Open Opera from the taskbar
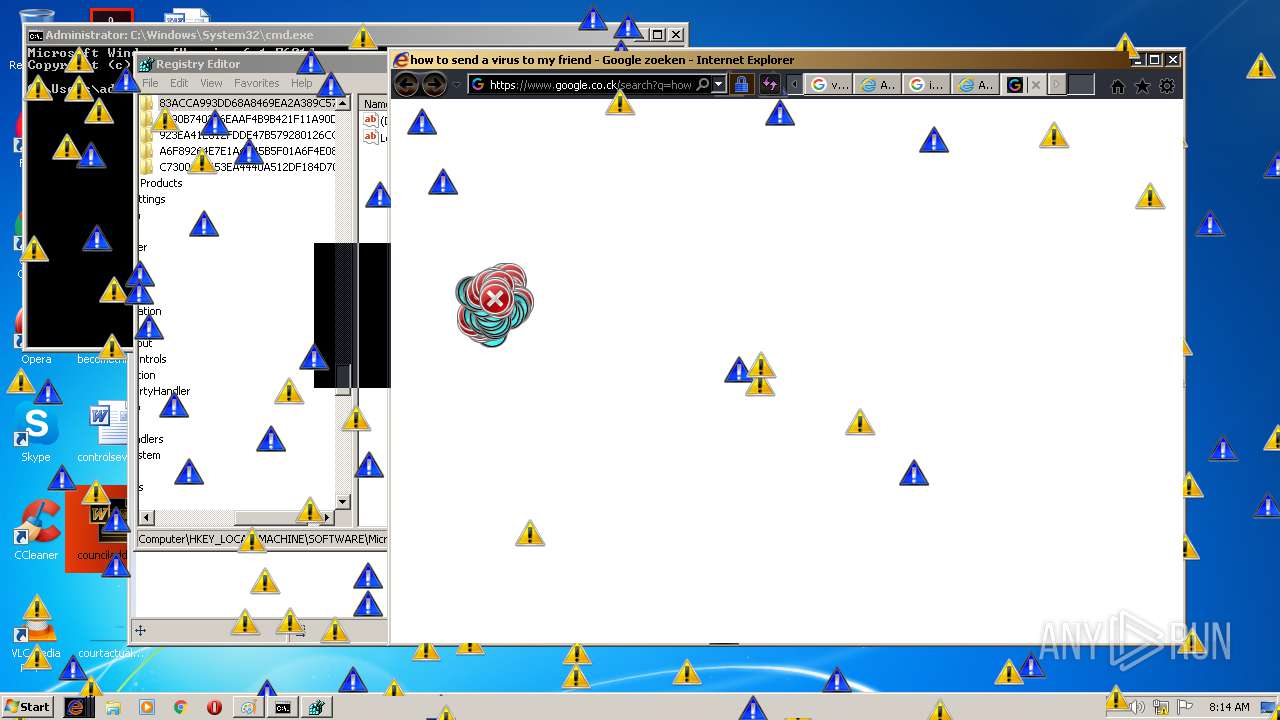1280x720 pixels. pos(214,707)
